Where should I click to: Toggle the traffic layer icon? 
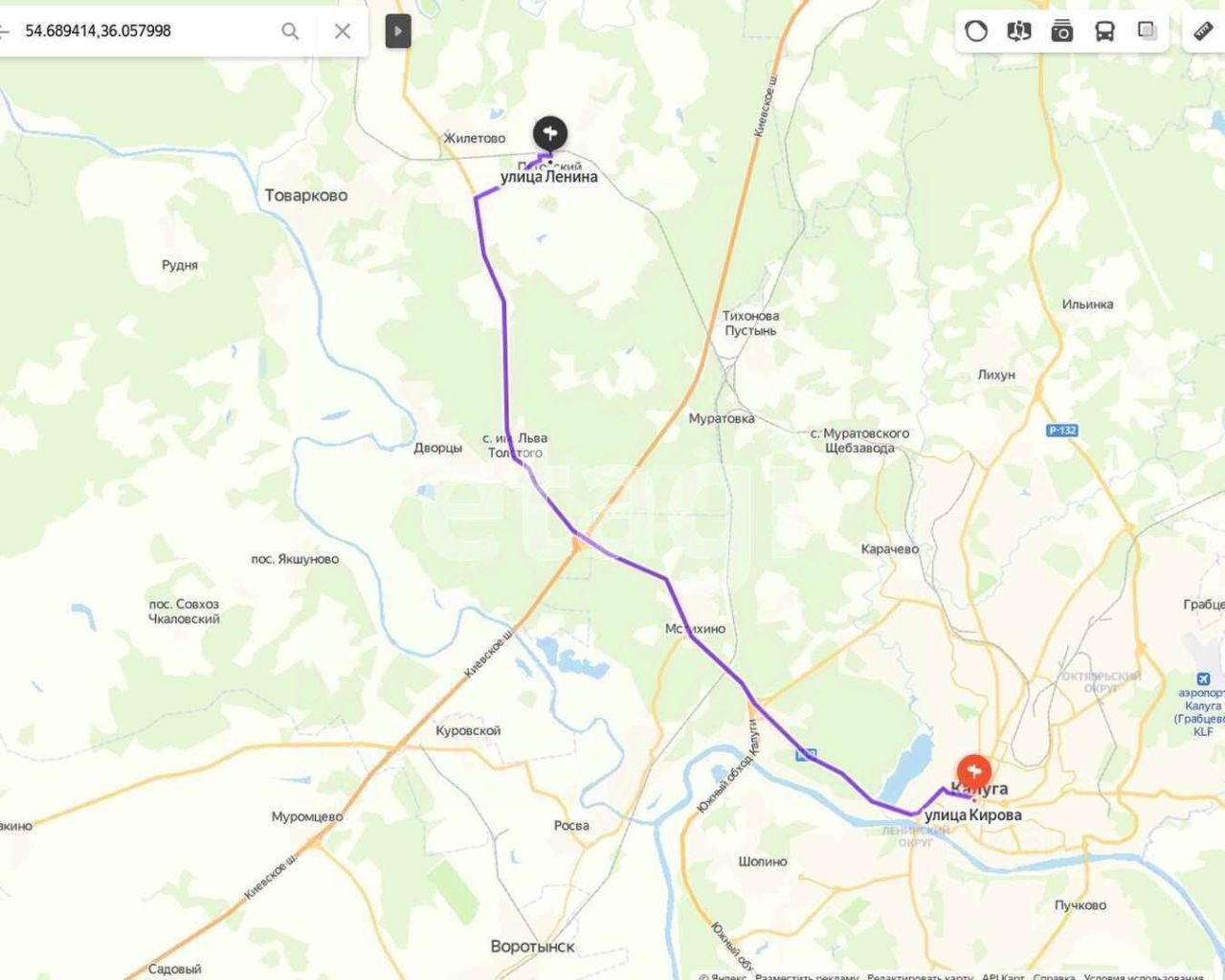(x=976, y=32)
